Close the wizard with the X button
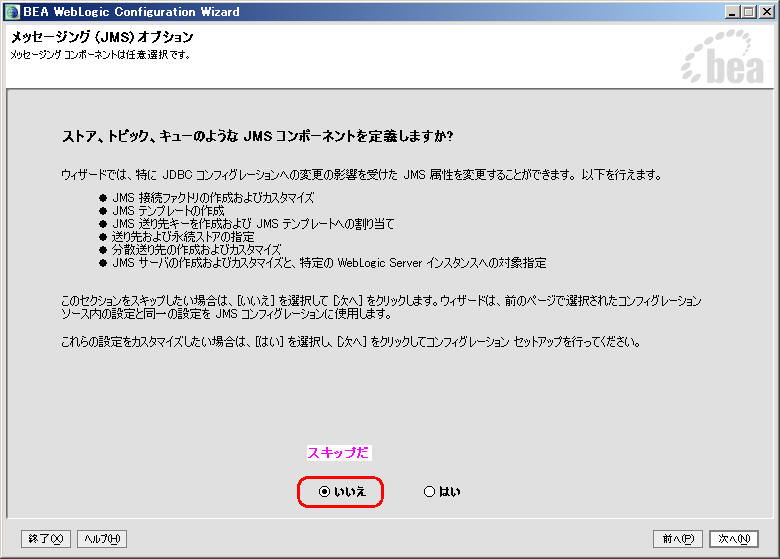Image resolution: width=780 pixels, height=559 pixels. (x=766, y=11)
